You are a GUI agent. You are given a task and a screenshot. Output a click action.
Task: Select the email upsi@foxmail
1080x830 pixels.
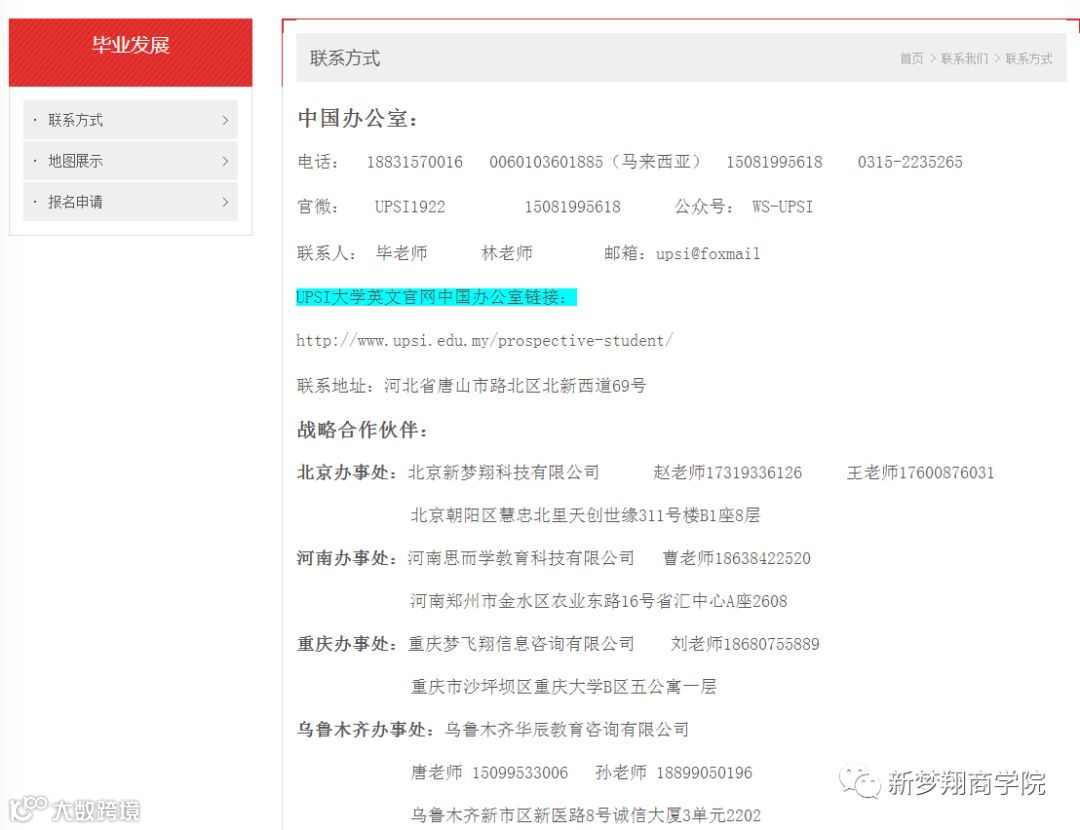708,253
